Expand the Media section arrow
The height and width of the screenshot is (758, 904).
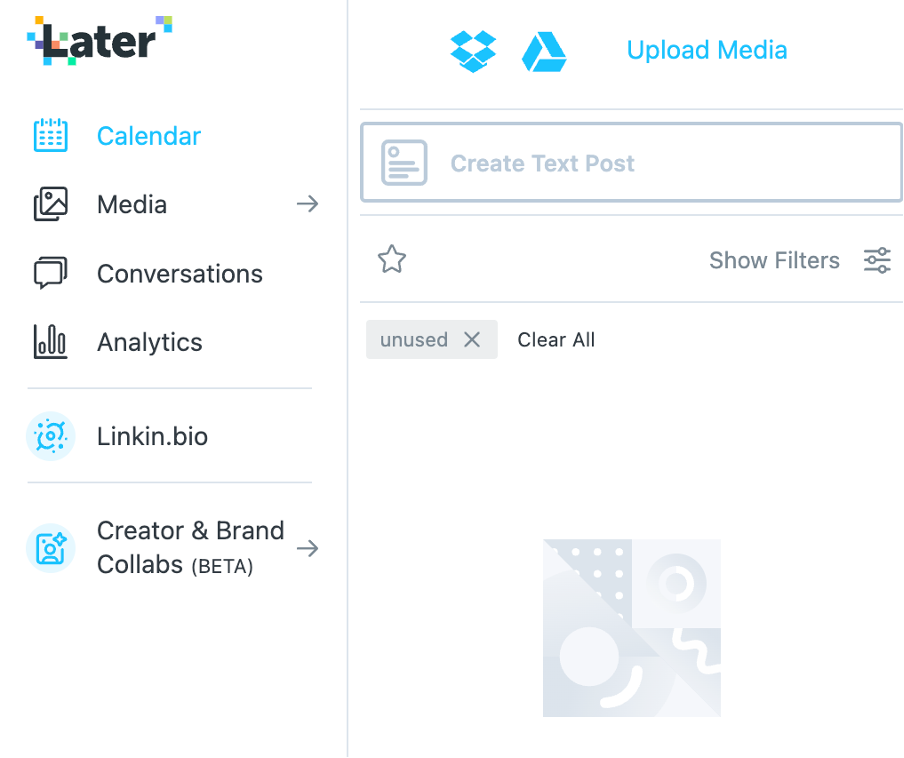point(307,204)
